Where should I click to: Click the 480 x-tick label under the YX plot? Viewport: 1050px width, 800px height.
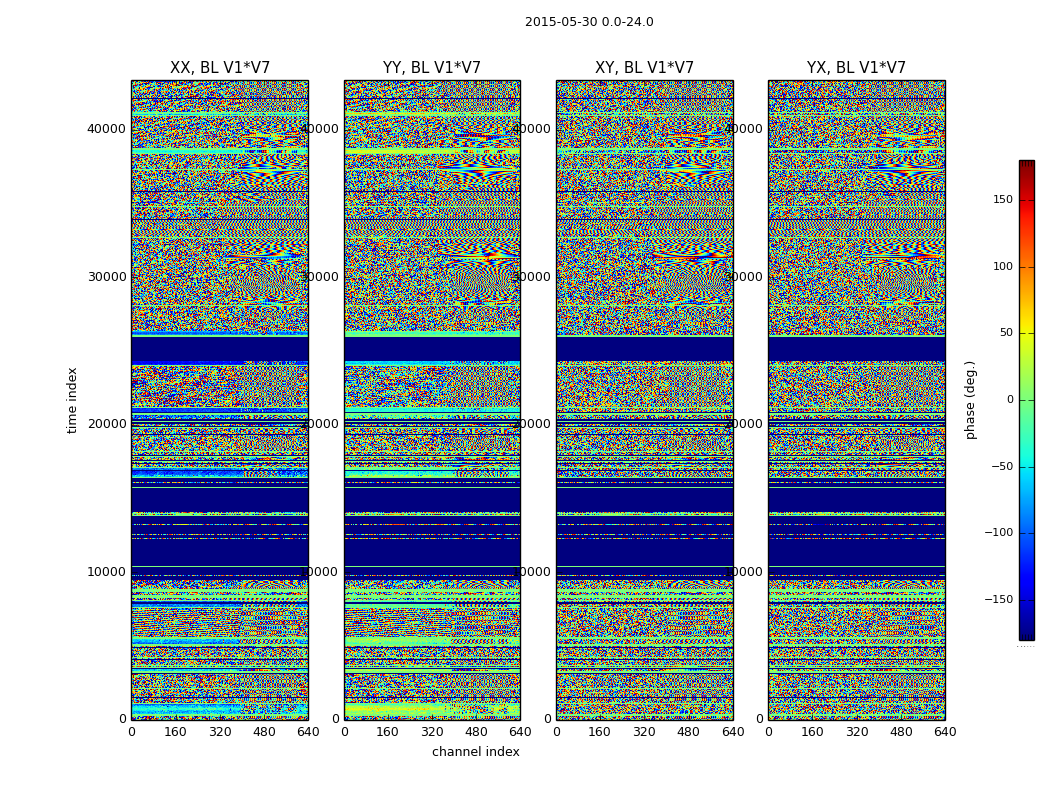pyautogui.click(x=901, y=732)
